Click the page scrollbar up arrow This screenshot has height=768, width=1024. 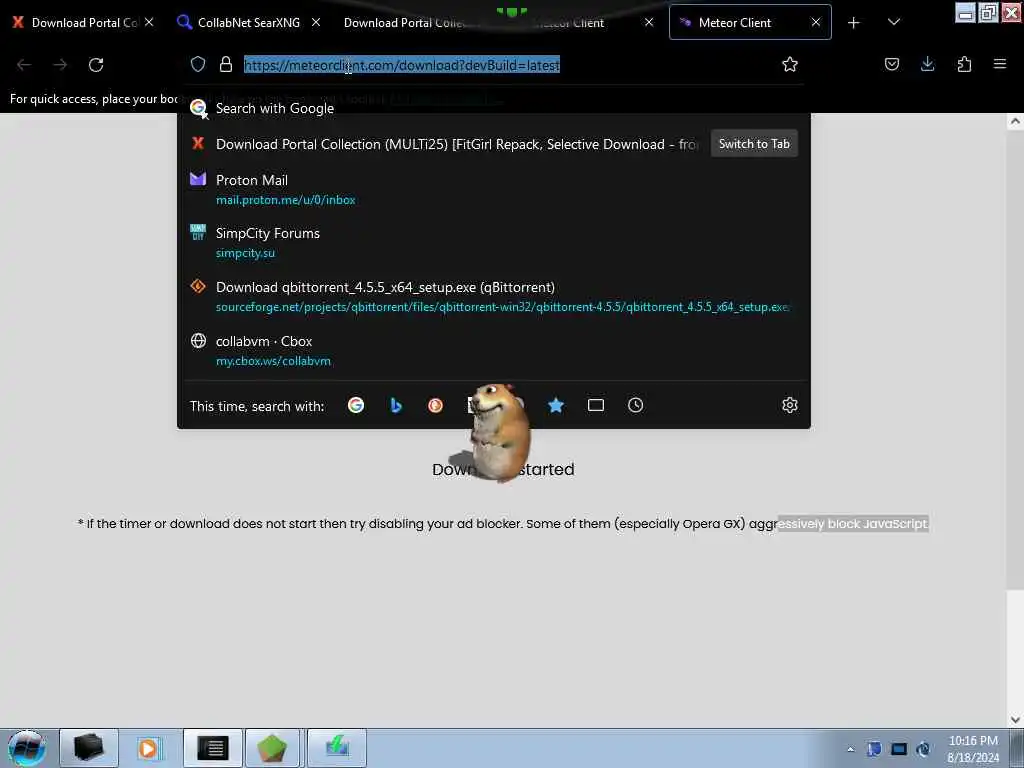tap(1015, 121)
